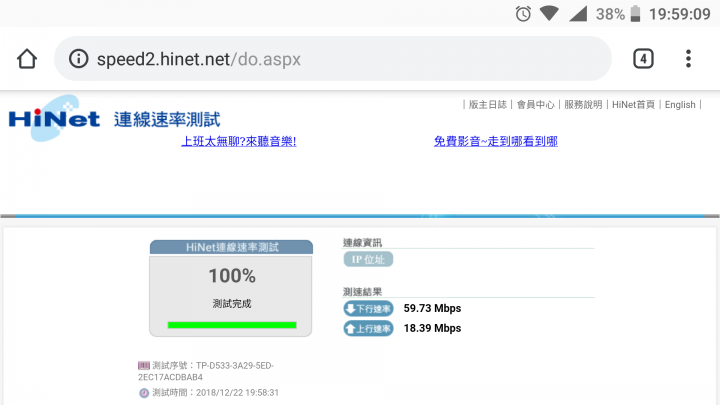Image resolution: width=720 pixels, height=405 pixels.
Task: Click the clock icon beside 測試時間
Action: pos(144,393)
